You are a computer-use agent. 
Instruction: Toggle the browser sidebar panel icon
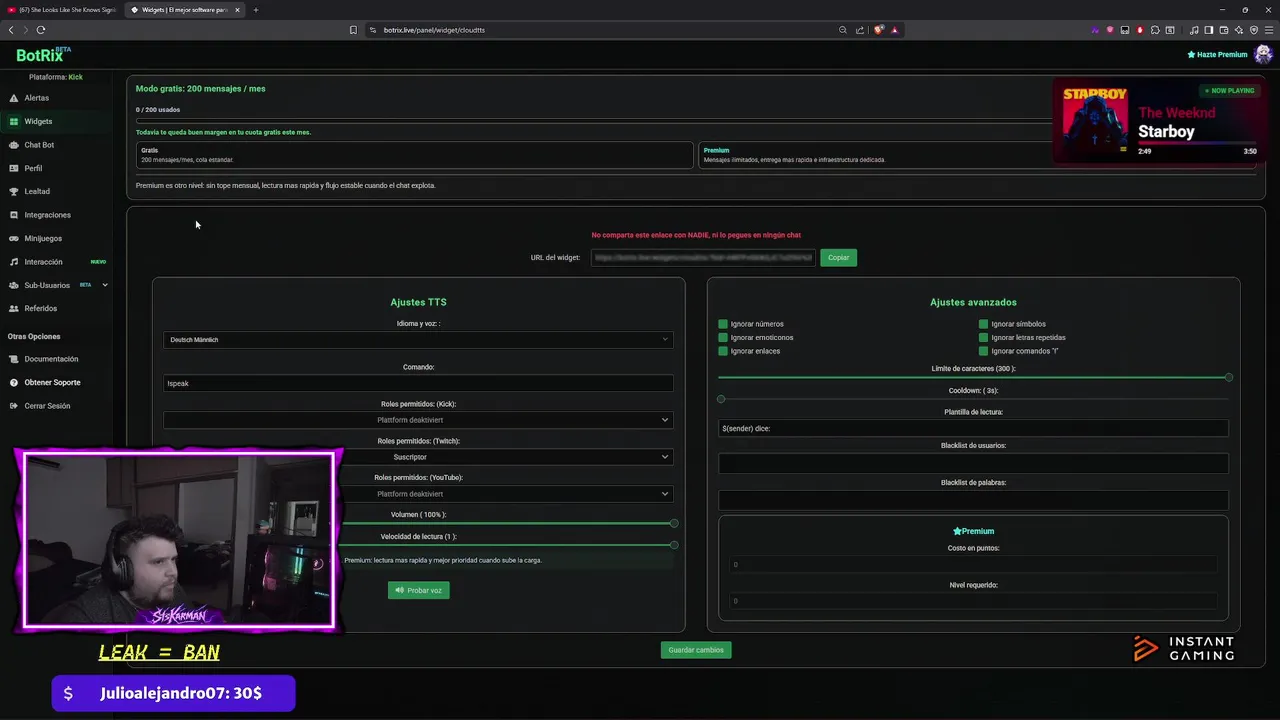[1209, 30]
